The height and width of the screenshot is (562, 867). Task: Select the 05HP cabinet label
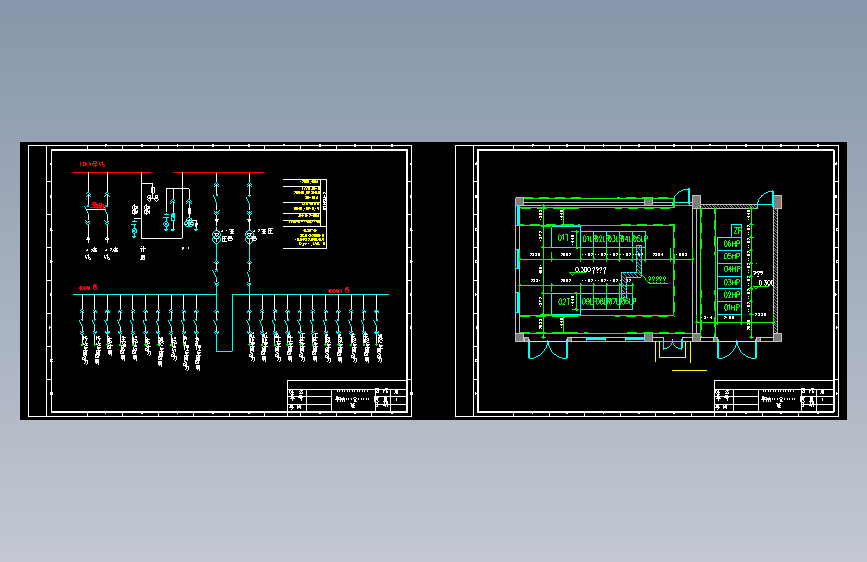point(732,256)
